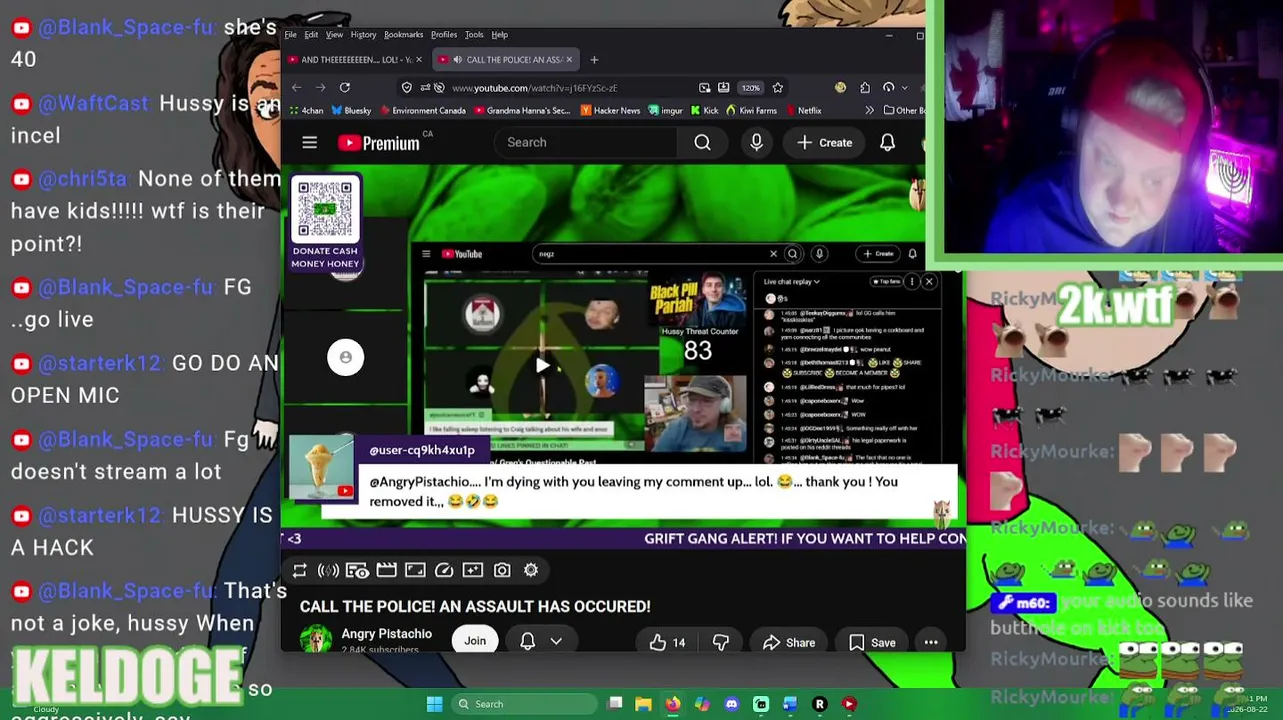The image size is (1283, 720).
Task: Open the Profiles menu
Action: pyautogui.click(x=443, y=35)
